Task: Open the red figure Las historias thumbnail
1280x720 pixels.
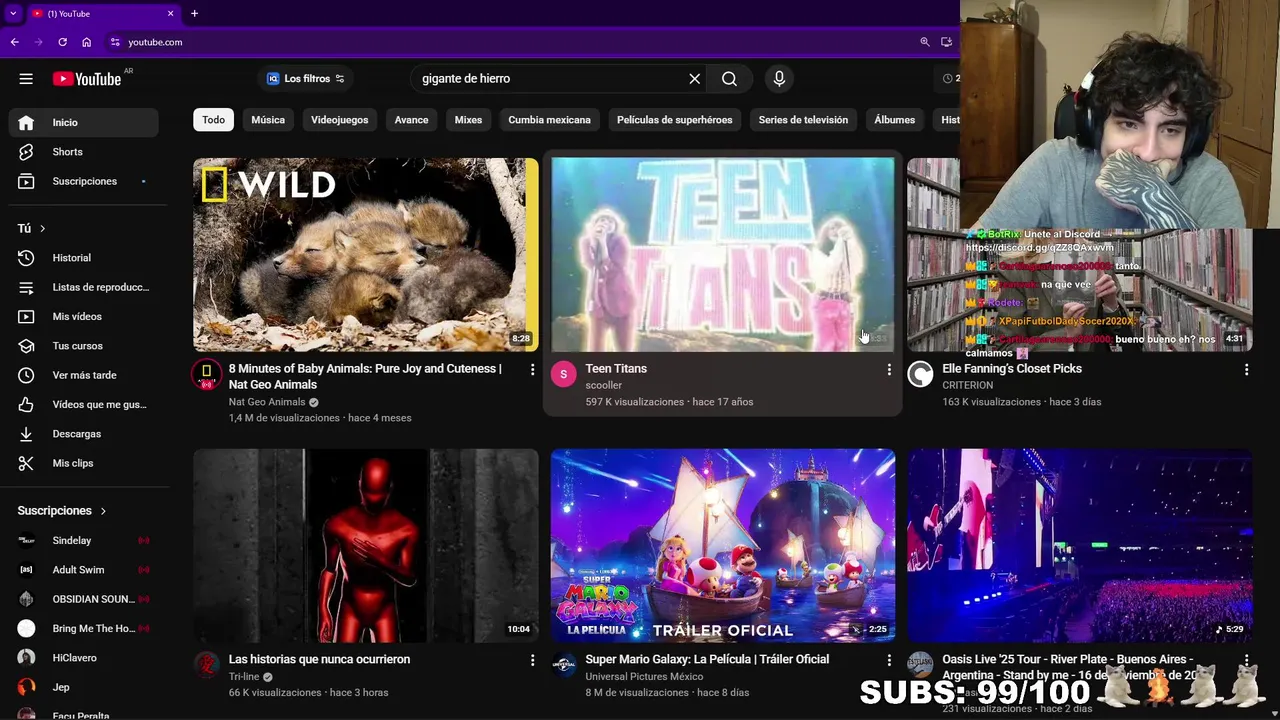Action: pyautogui.click(x=366, y=545)
